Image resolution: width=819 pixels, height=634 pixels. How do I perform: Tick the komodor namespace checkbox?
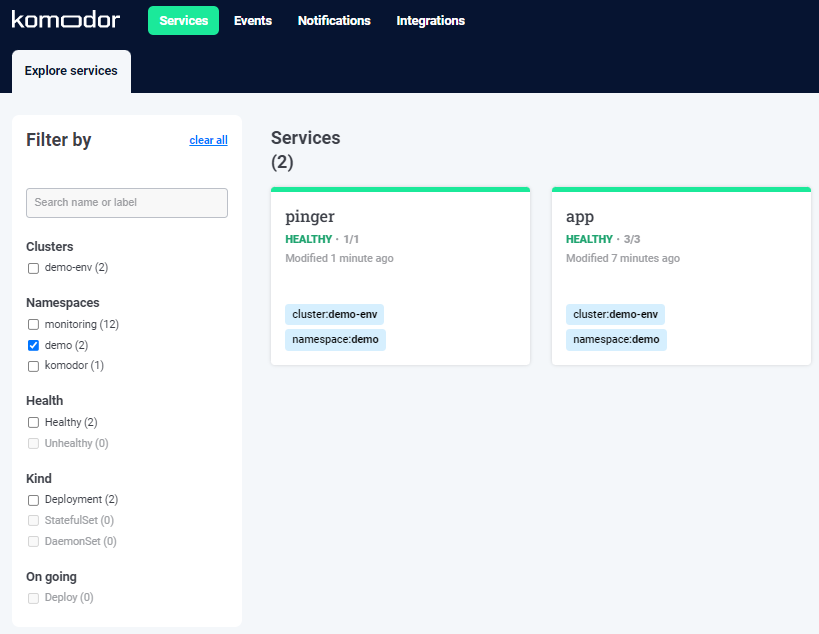[33, 366]
